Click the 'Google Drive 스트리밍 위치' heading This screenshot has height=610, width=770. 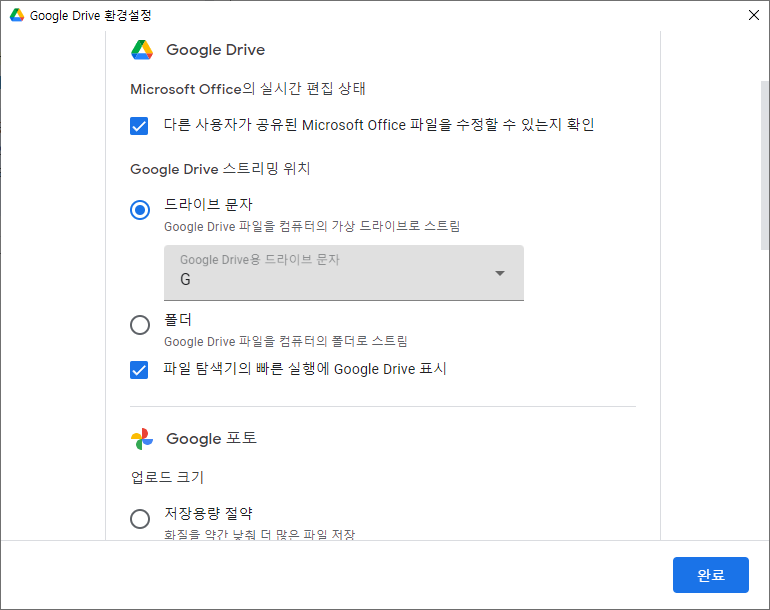click(220, 169)
